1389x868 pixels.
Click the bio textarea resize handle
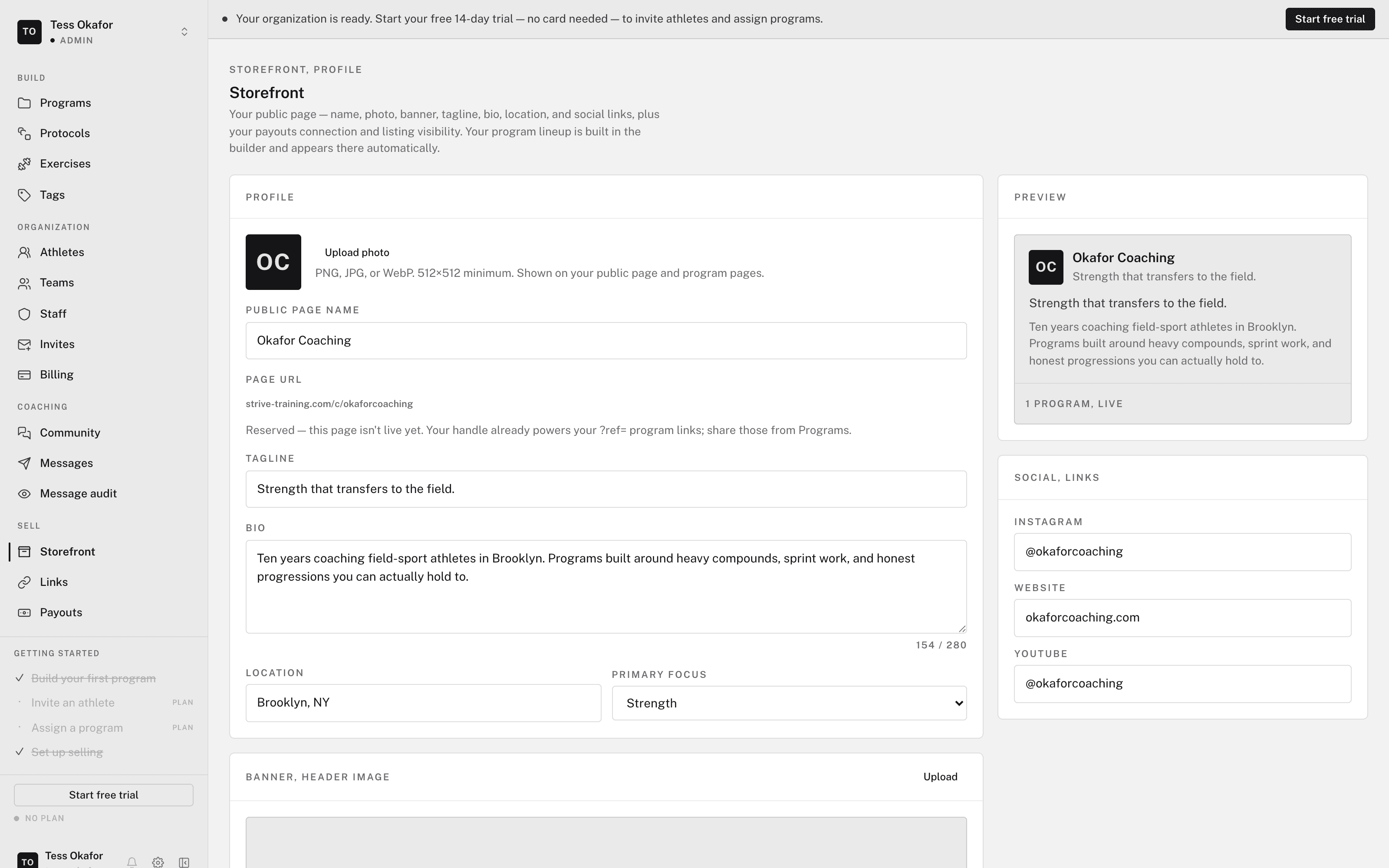point(962,628)
